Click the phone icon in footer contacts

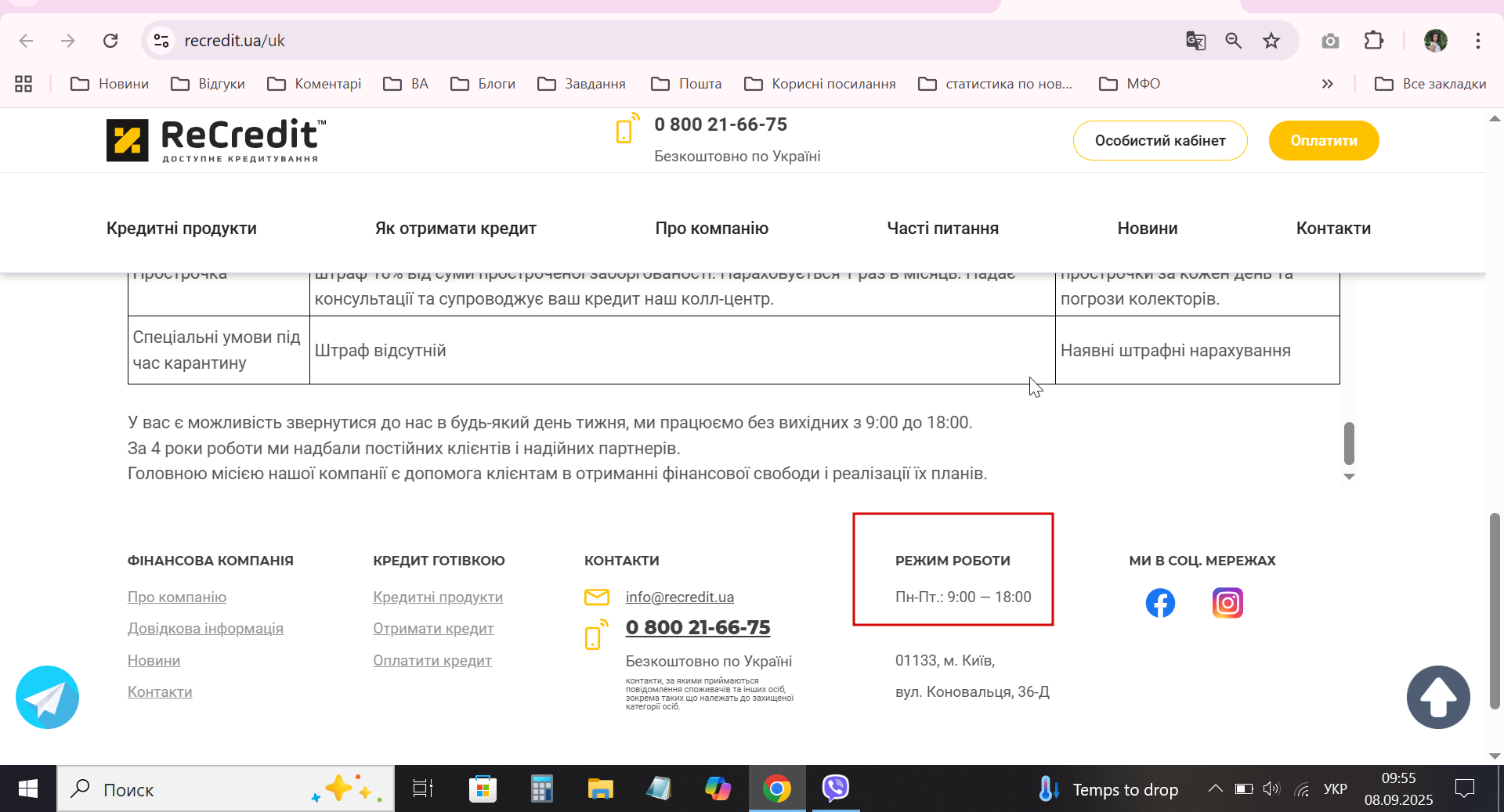pos(597,634)
